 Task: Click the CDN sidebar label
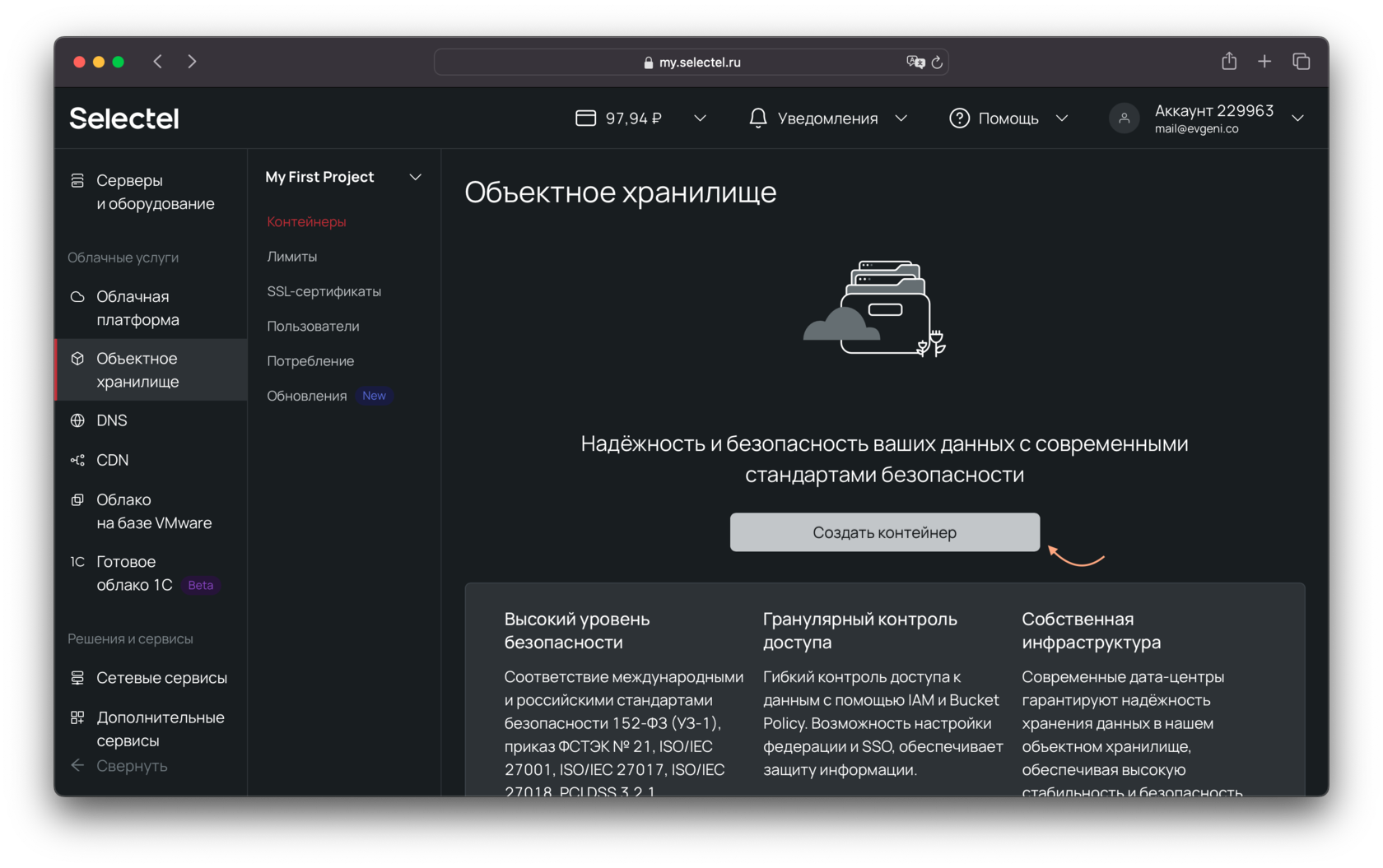pyautogui.click(x=112, y=460)
